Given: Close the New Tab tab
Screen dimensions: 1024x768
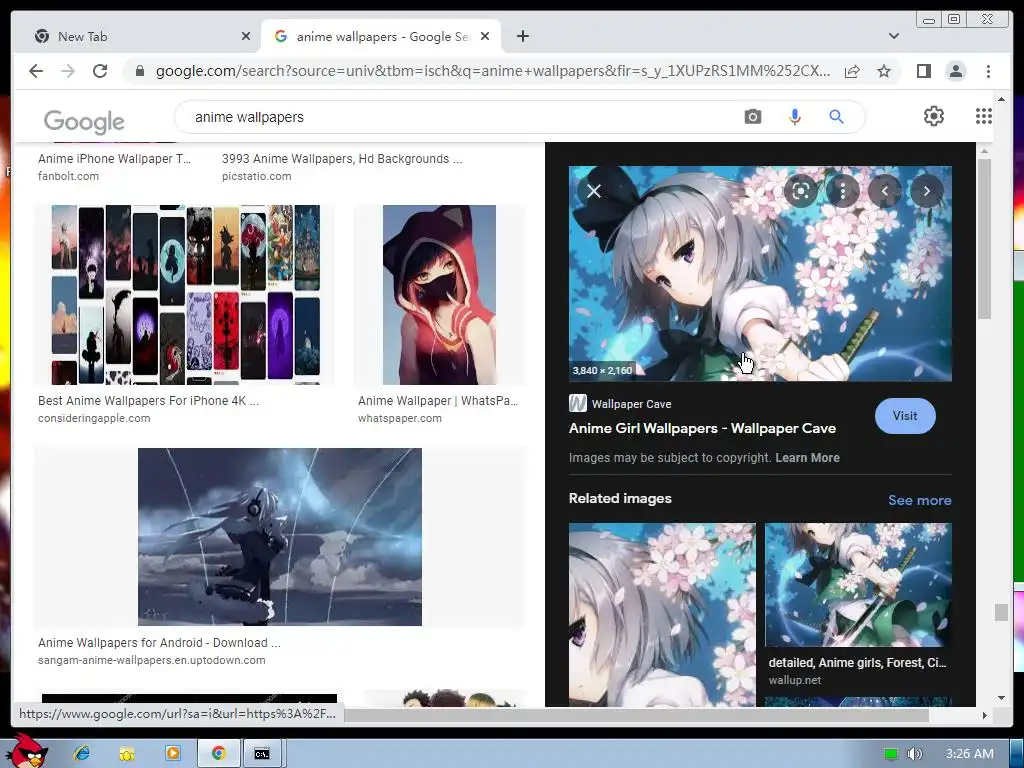Looking at the screenshot, I should [246, 37].
